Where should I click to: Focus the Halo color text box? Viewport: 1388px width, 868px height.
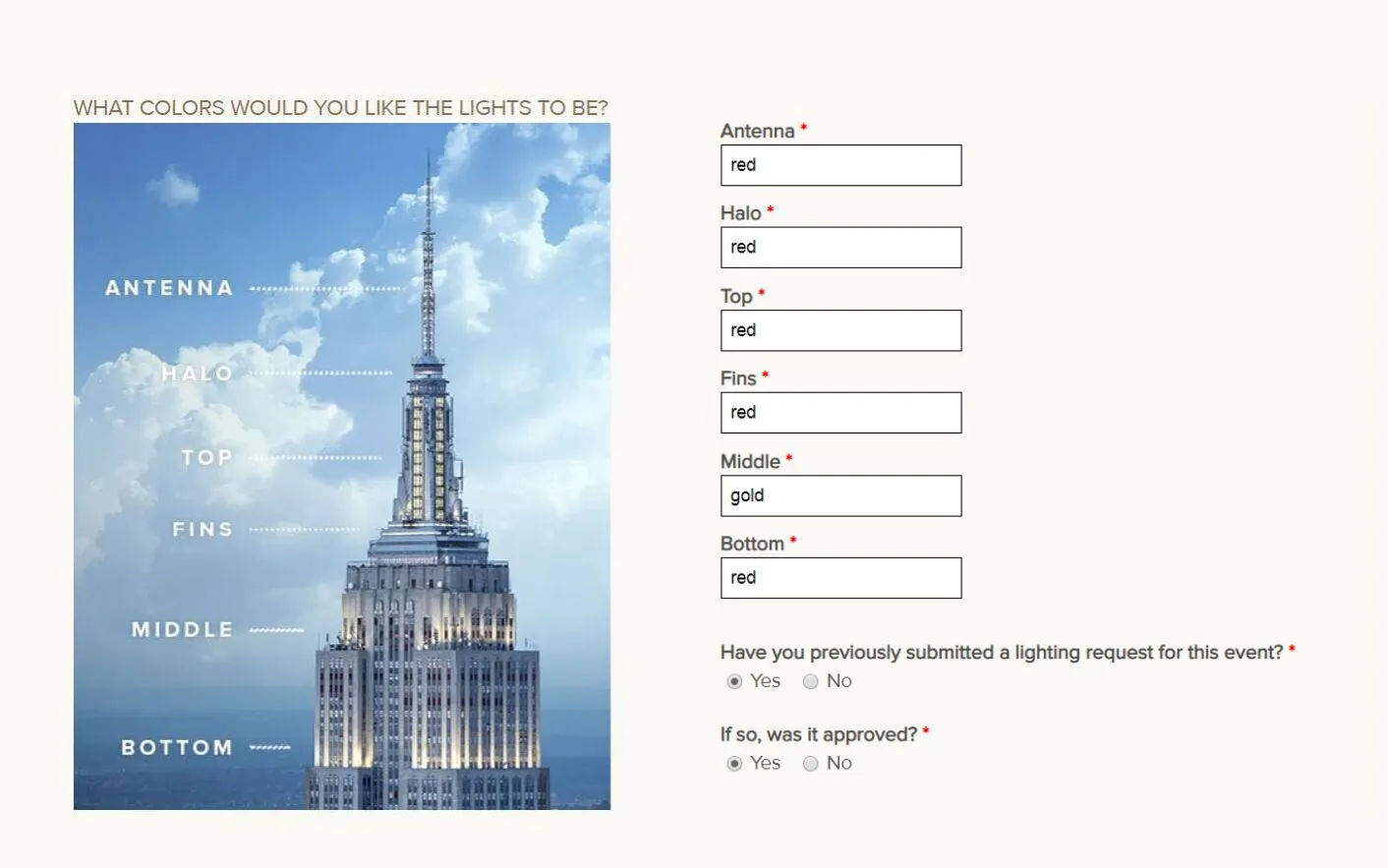pyautogui.click(x=840, y=248)
